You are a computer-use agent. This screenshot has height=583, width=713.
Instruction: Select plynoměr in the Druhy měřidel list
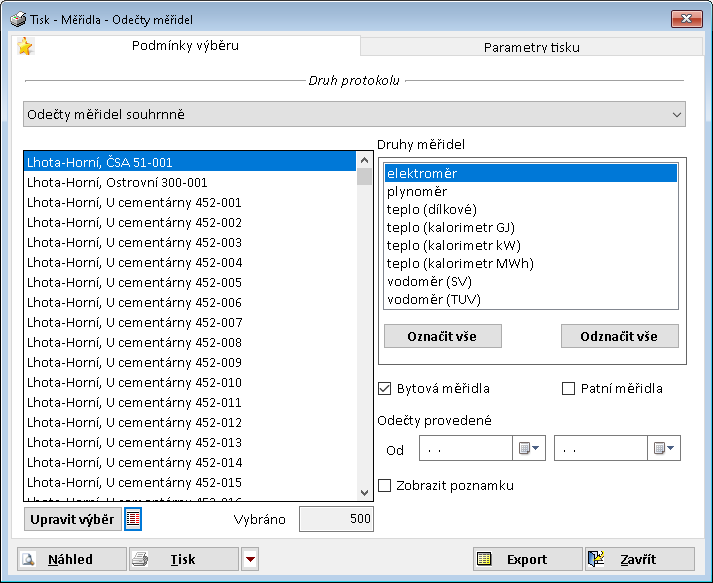417,192
